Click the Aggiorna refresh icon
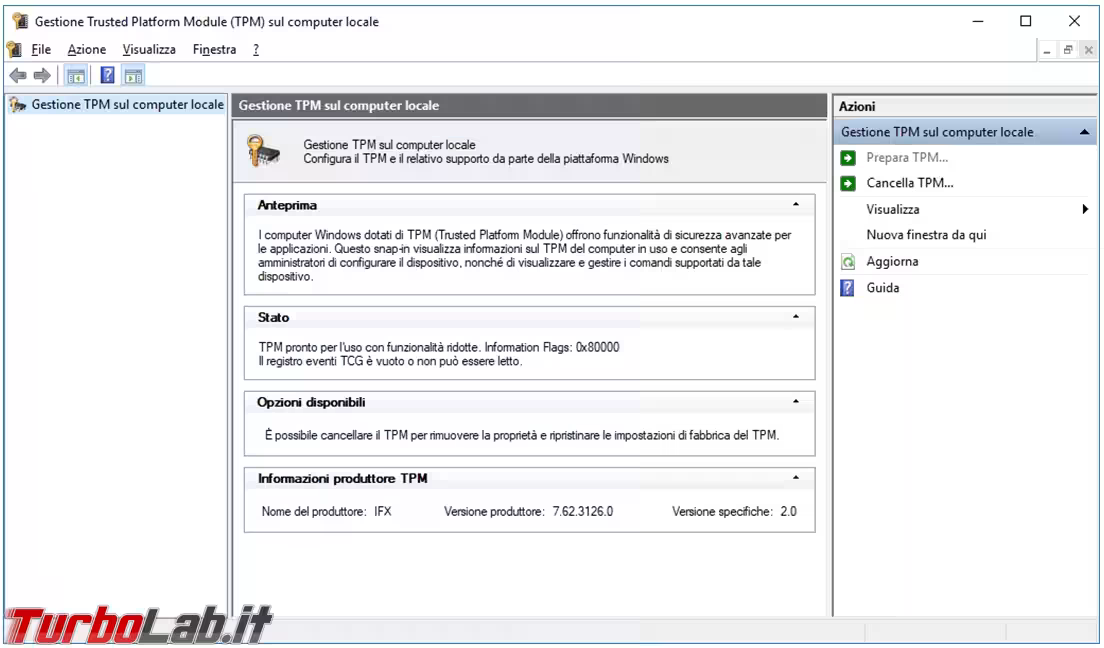Screen dimensions: 1104x648 point(848,262)
